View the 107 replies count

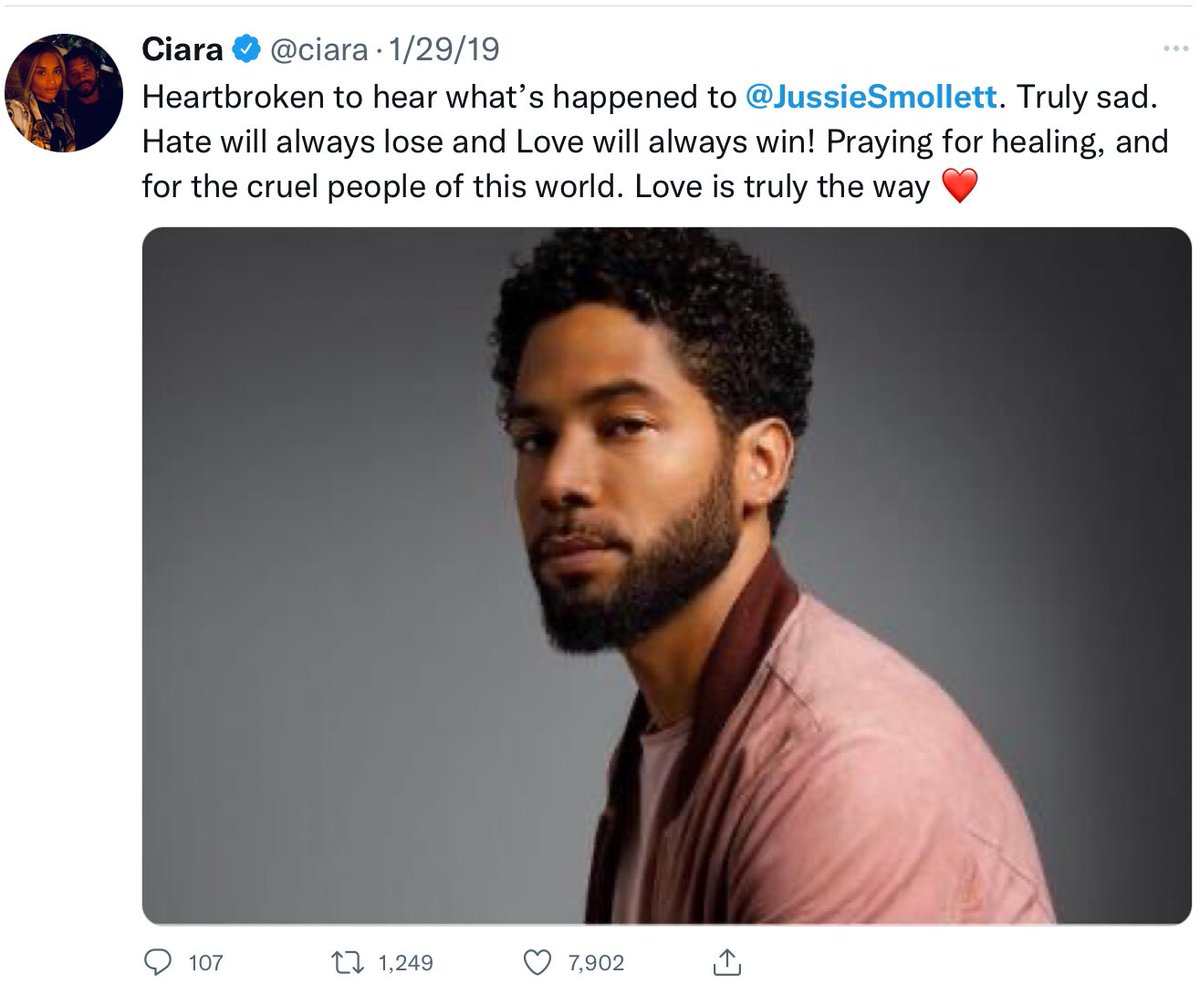click(x=205, y=963)
